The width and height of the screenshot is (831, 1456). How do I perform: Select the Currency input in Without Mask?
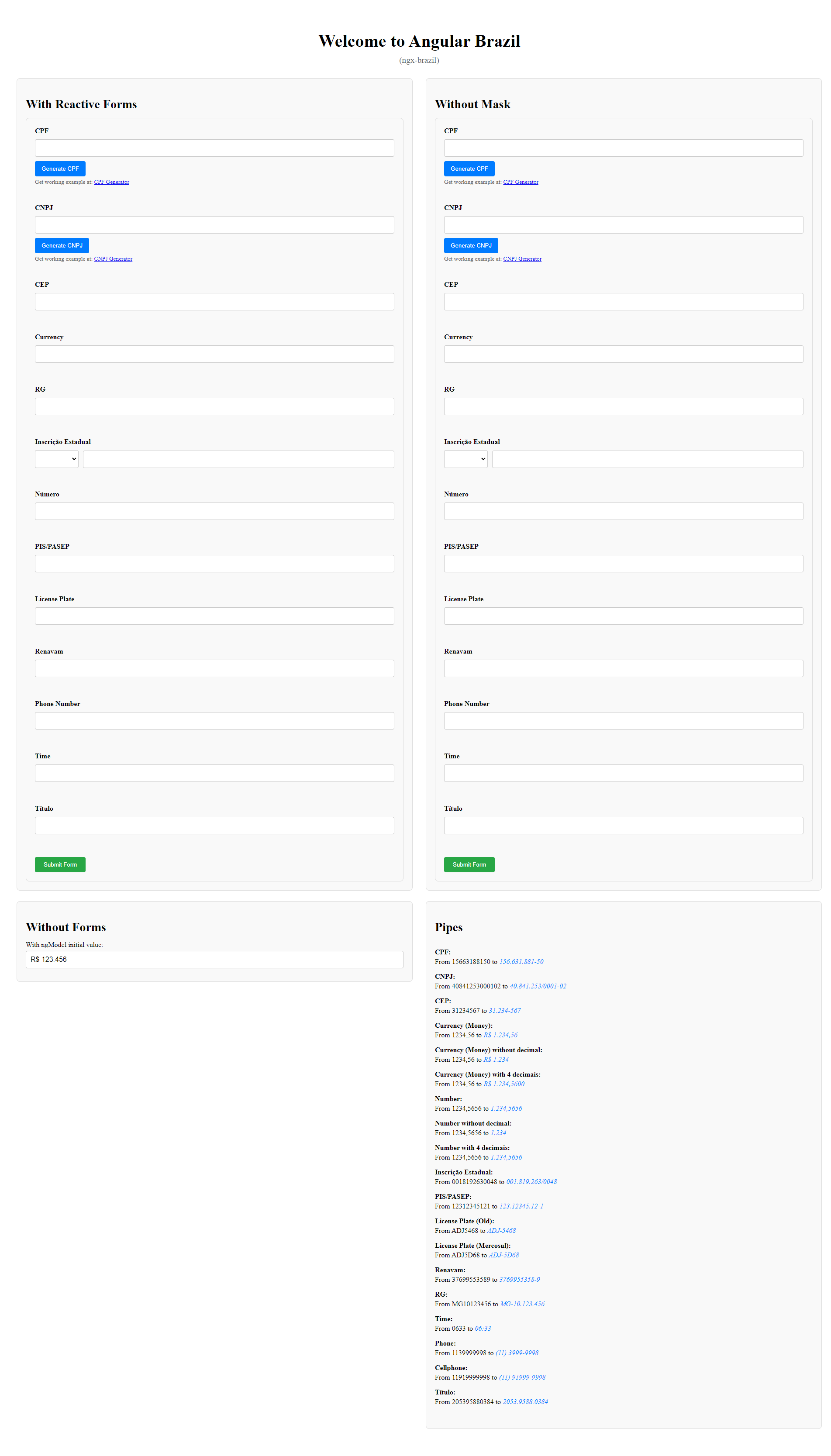click(x=623, y=354)
